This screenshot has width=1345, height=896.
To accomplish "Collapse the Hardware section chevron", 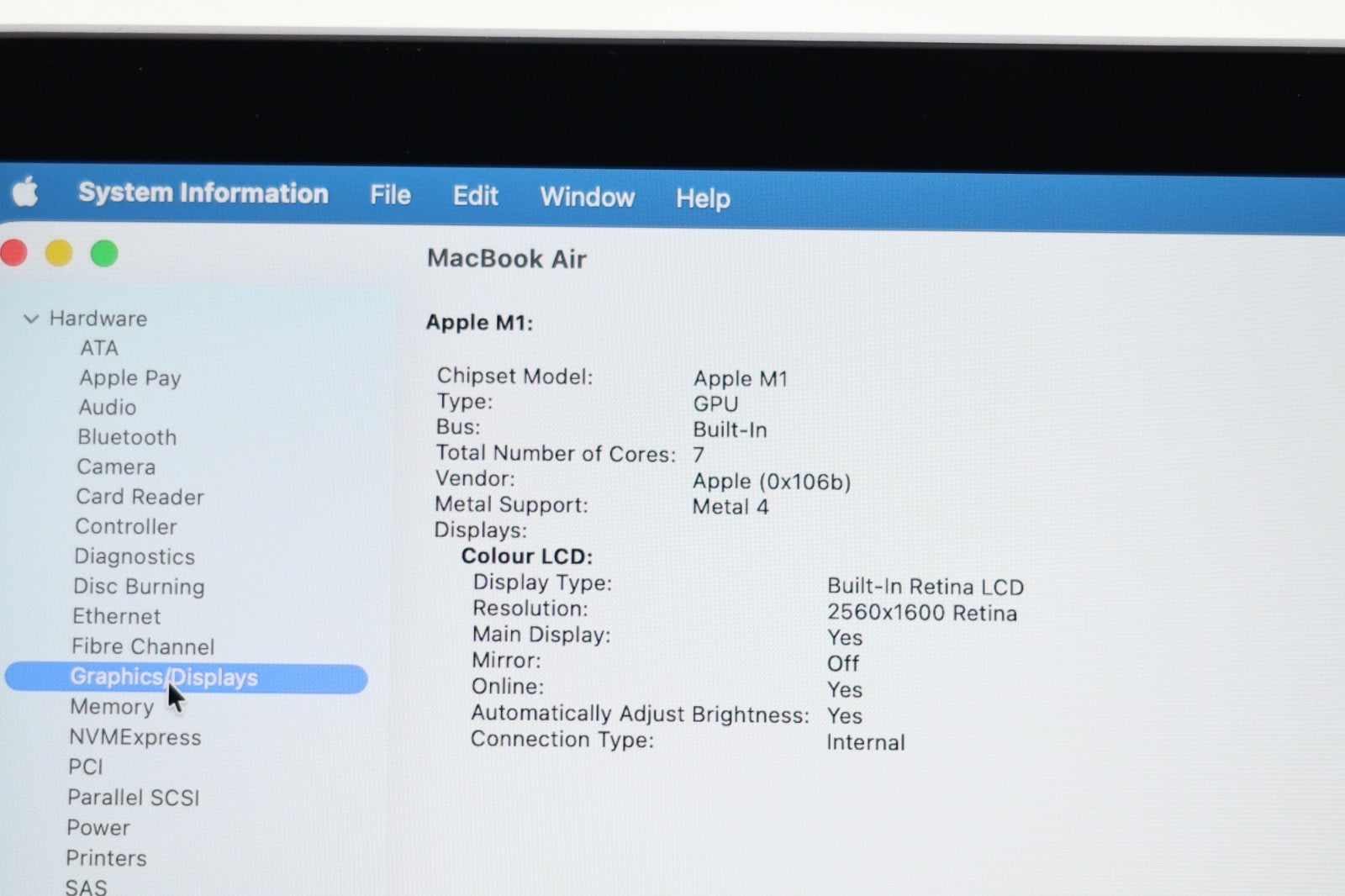I will click(x=31, y=319).
